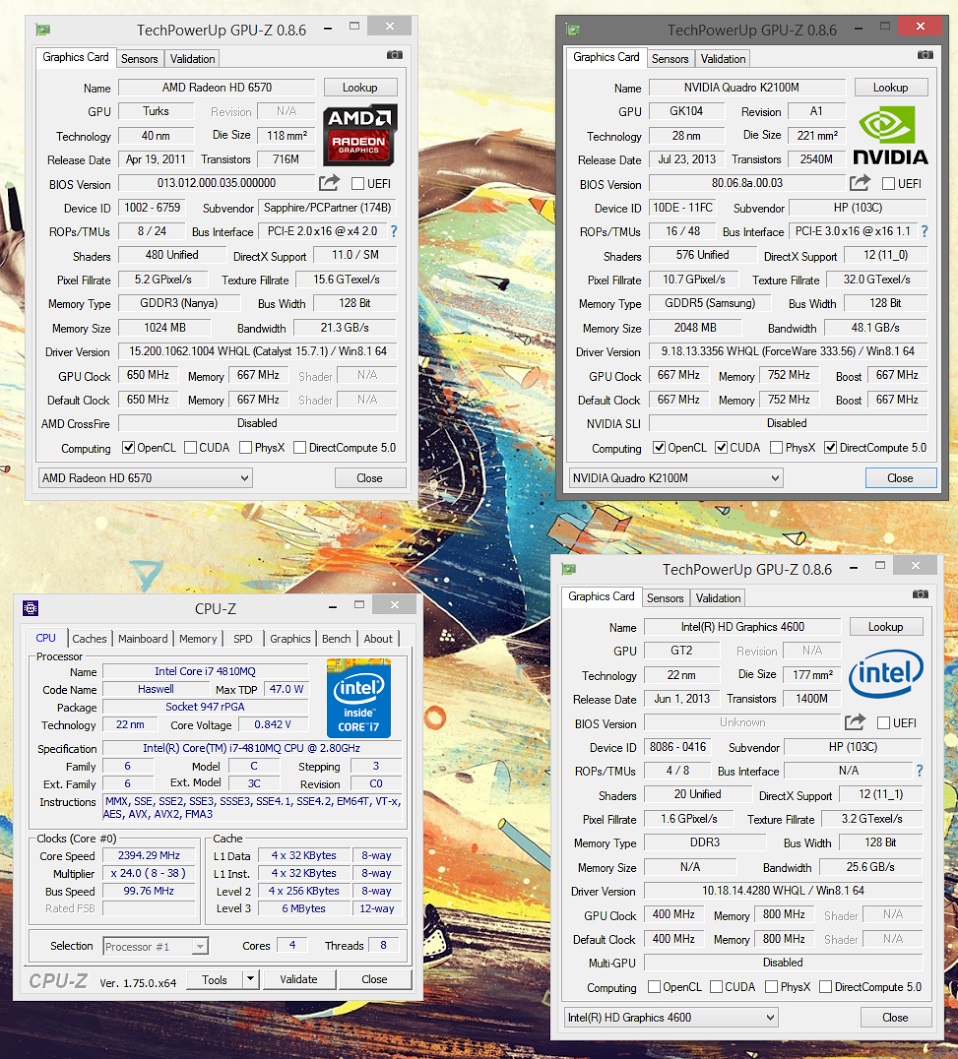958x1059 pixels.
Task: Open the NVIDIA Quadro K2100M card selector dropdown
Action: 676,478
